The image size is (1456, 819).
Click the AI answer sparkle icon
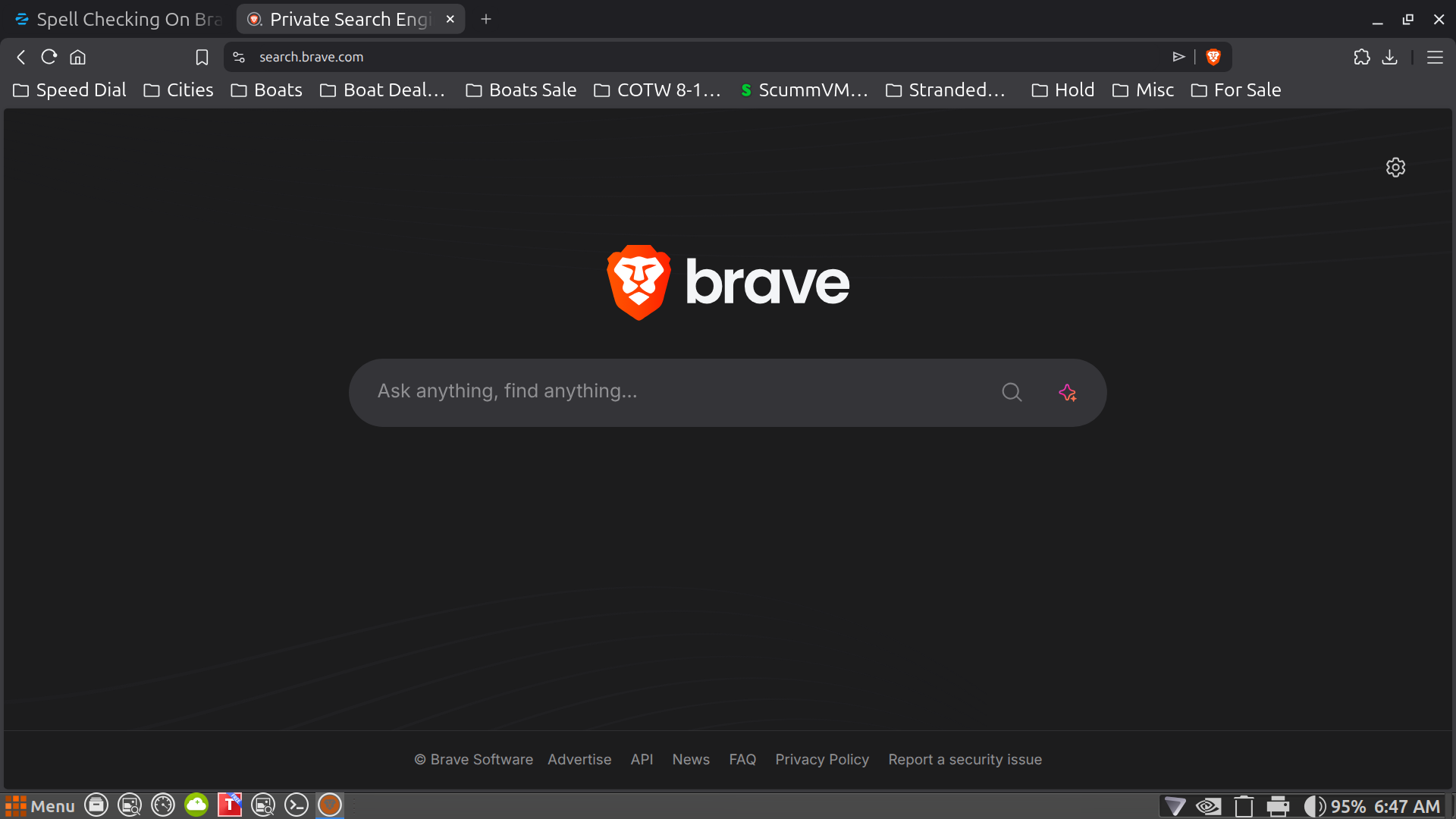click(1067, 392)
